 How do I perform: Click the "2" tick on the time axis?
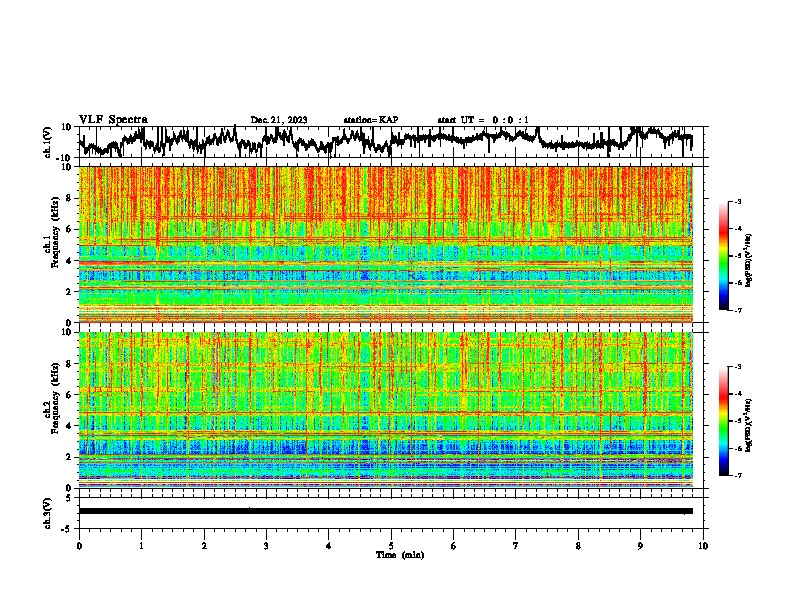point(204,546)
